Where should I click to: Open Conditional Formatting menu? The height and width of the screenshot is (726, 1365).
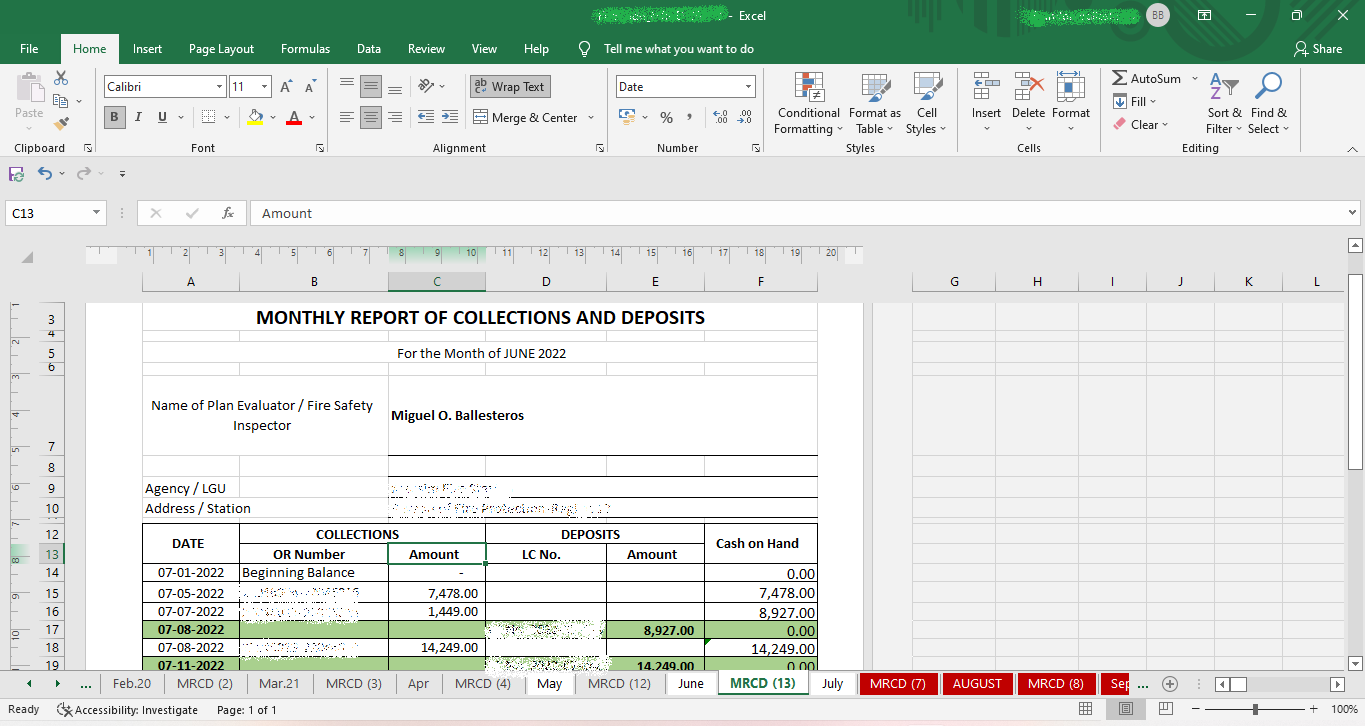tap(808, 103)
